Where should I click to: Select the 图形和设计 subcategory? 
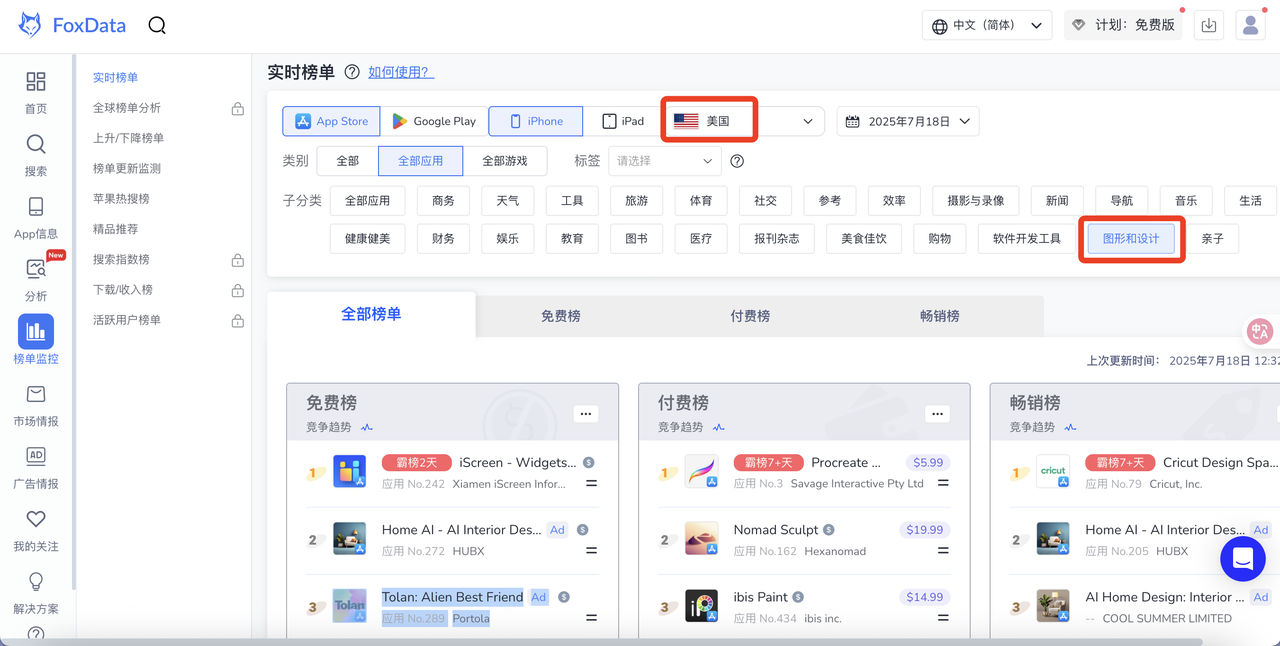click(1131, 239)
